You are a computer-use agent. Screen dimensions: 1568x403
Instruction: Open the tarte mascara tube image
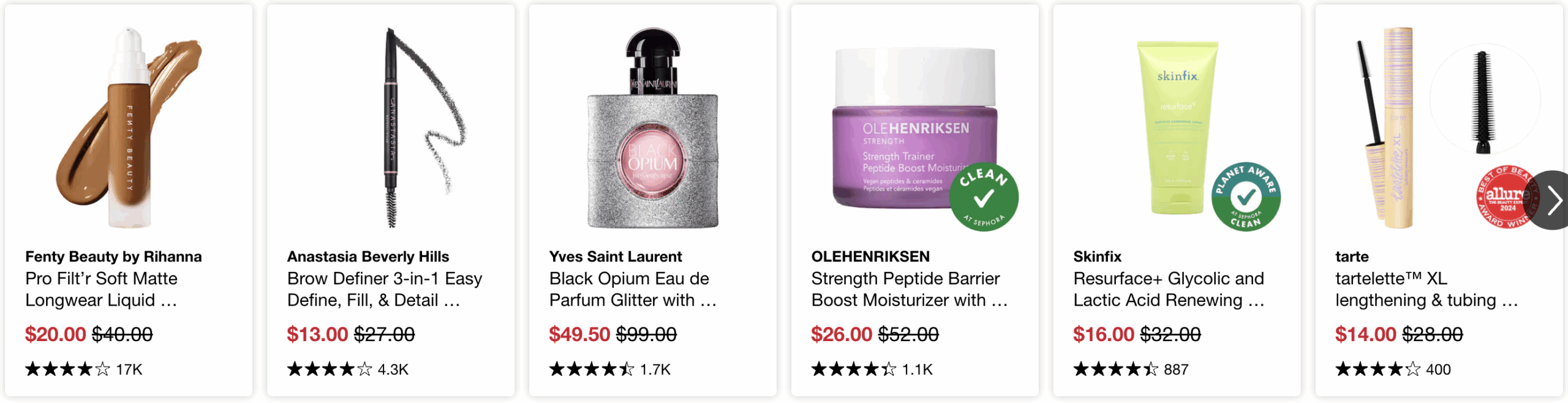point(1388,127)
